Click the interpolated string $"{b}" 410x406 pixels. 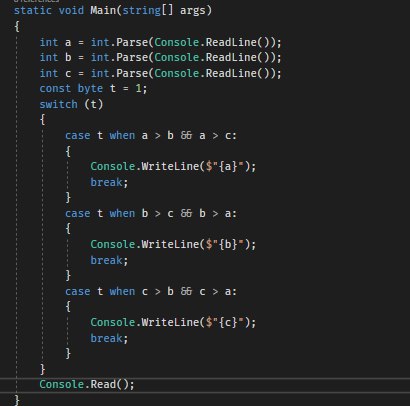coord(225,244)
